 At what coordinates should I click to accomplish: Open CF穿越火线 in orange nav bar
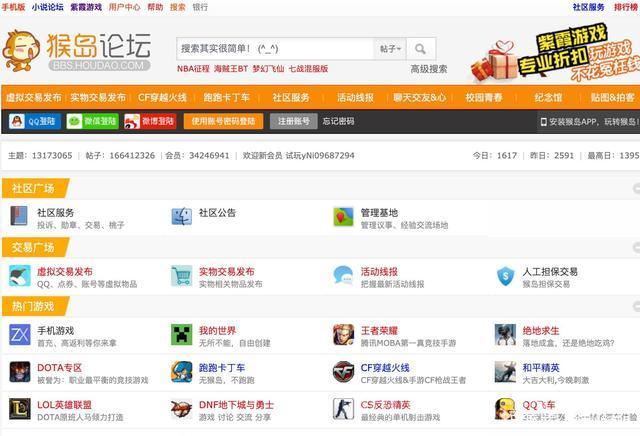pos(162,98)
